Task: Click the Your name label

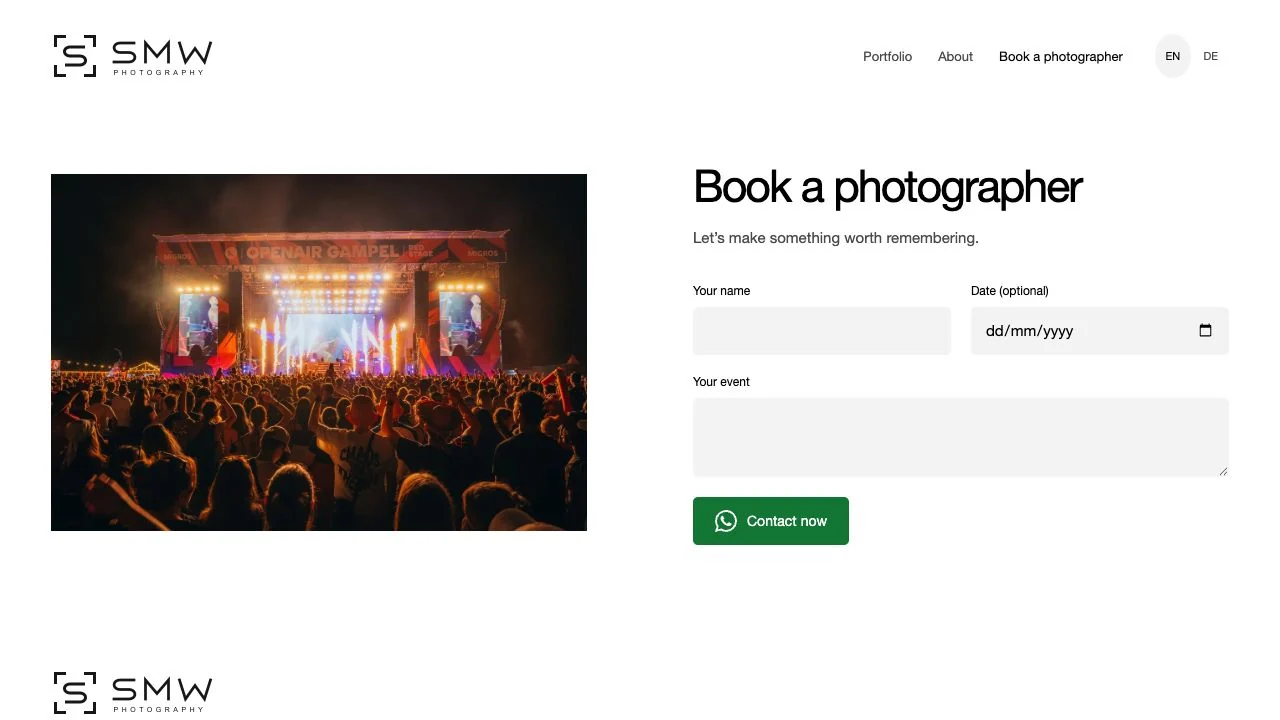Action: (721, 291)
